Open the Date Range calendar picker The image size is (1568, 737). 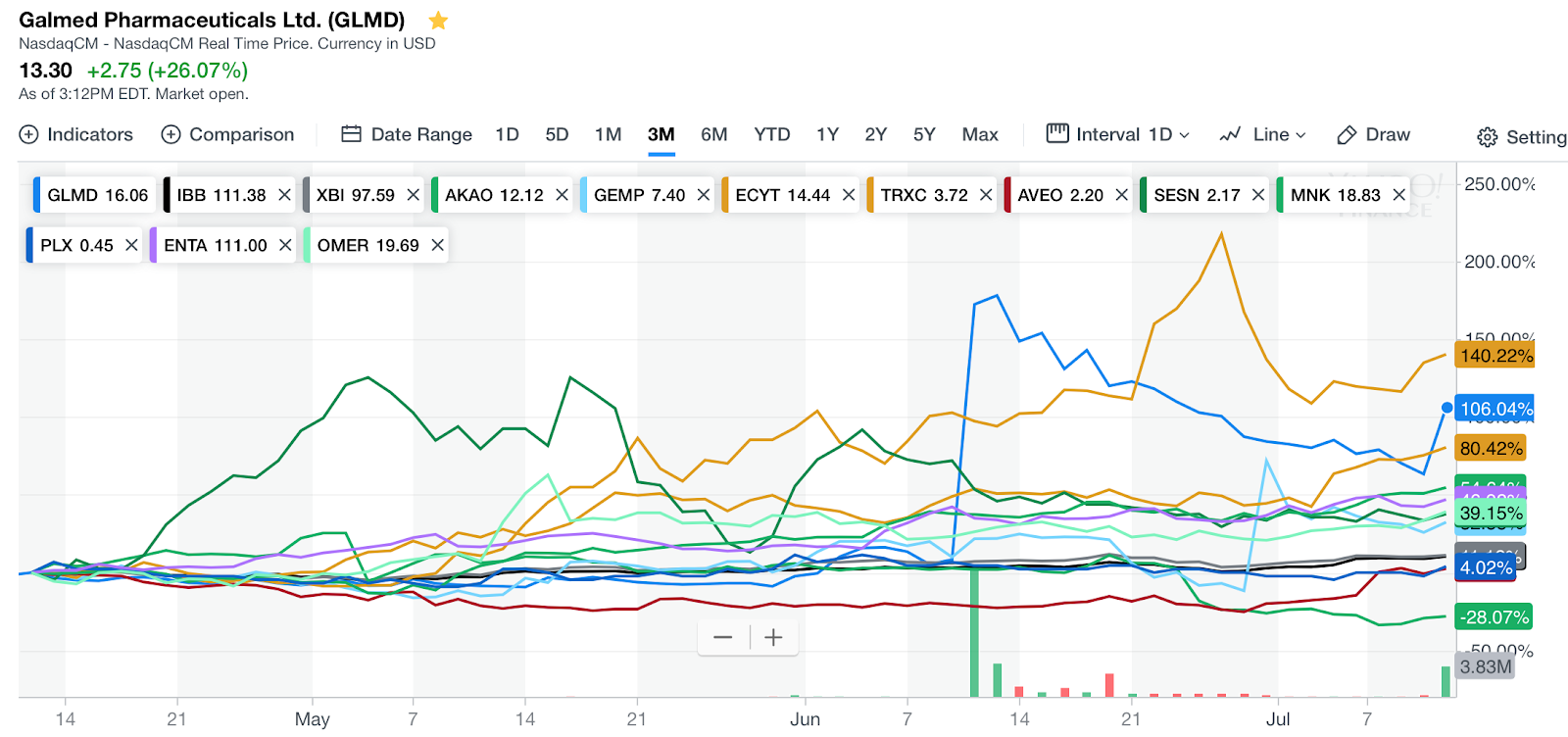tap(407, 134)
